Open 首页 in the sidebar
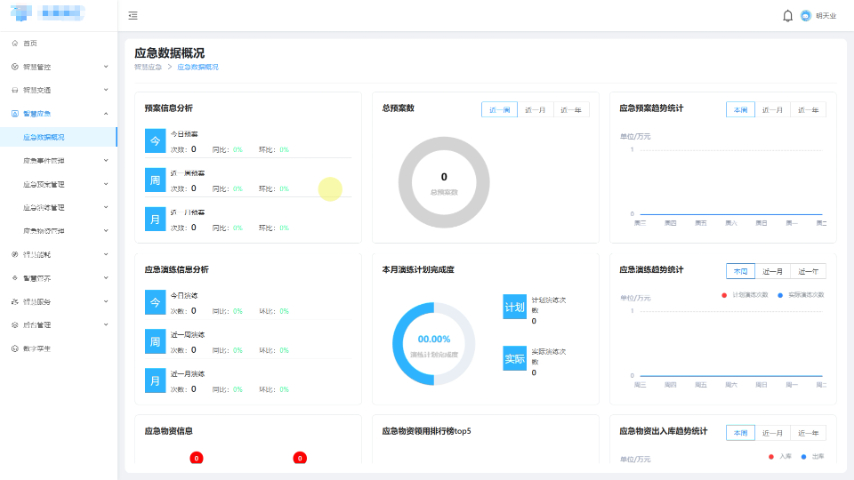 (x=58, y=43)
